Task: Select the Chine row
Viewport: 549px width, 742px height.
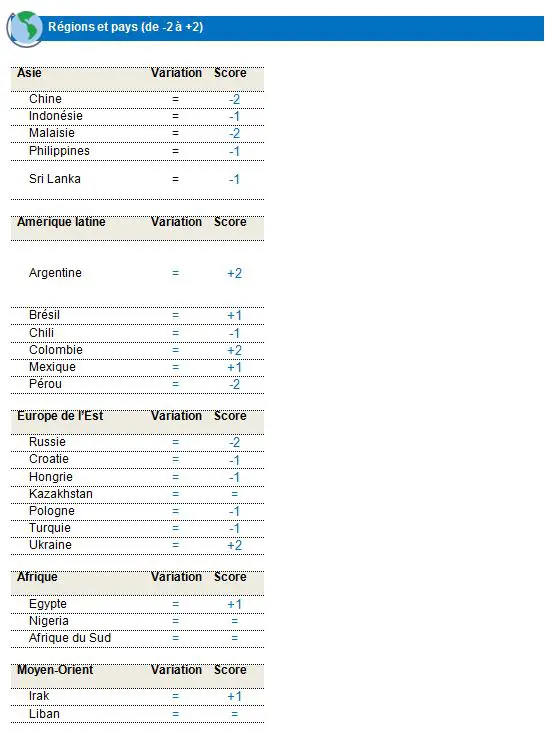Action: [137, 99]
